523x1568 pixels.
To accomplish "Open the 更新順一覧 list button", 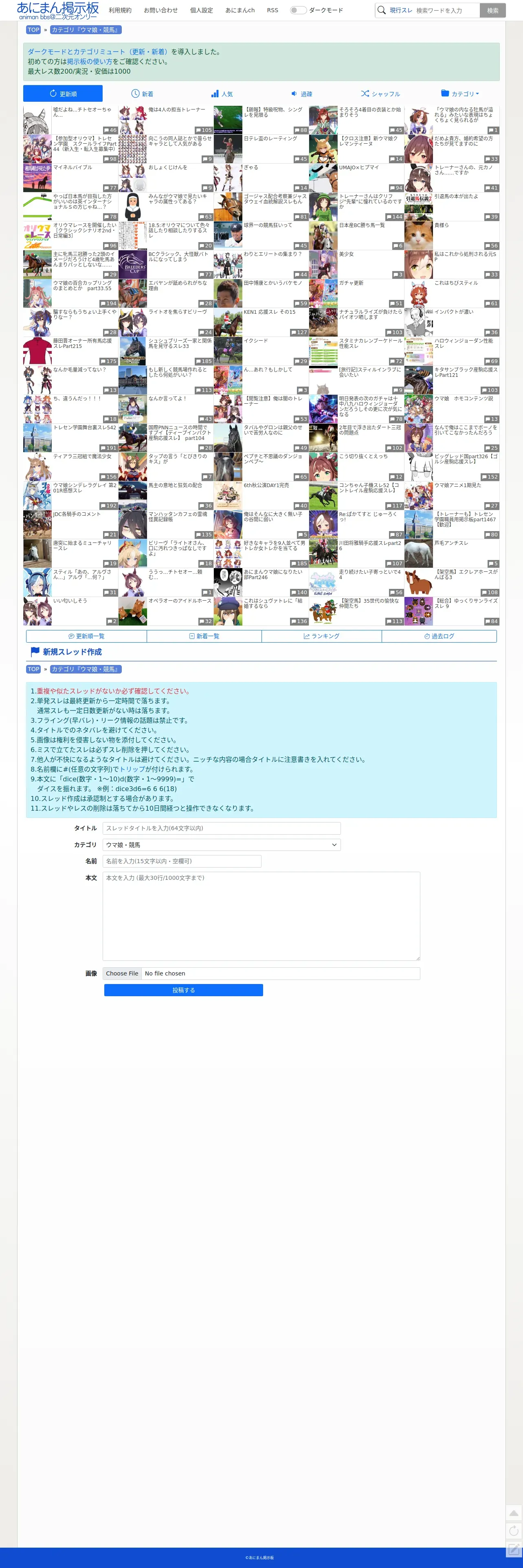I will tap(86, 636).
